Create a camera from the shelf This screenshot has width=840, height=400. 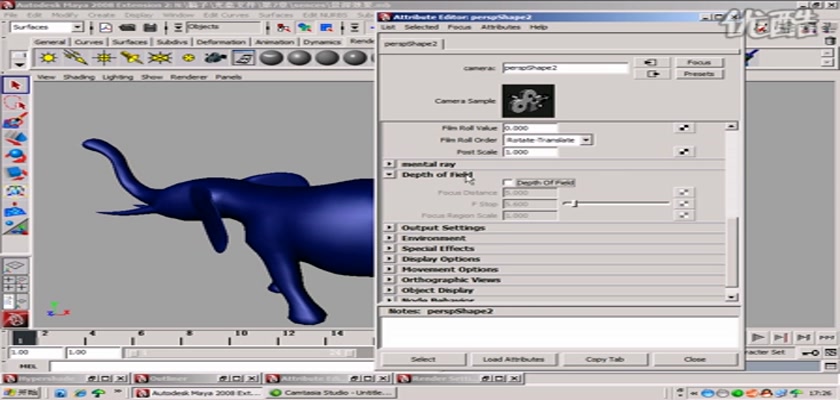tap(216, 57)
